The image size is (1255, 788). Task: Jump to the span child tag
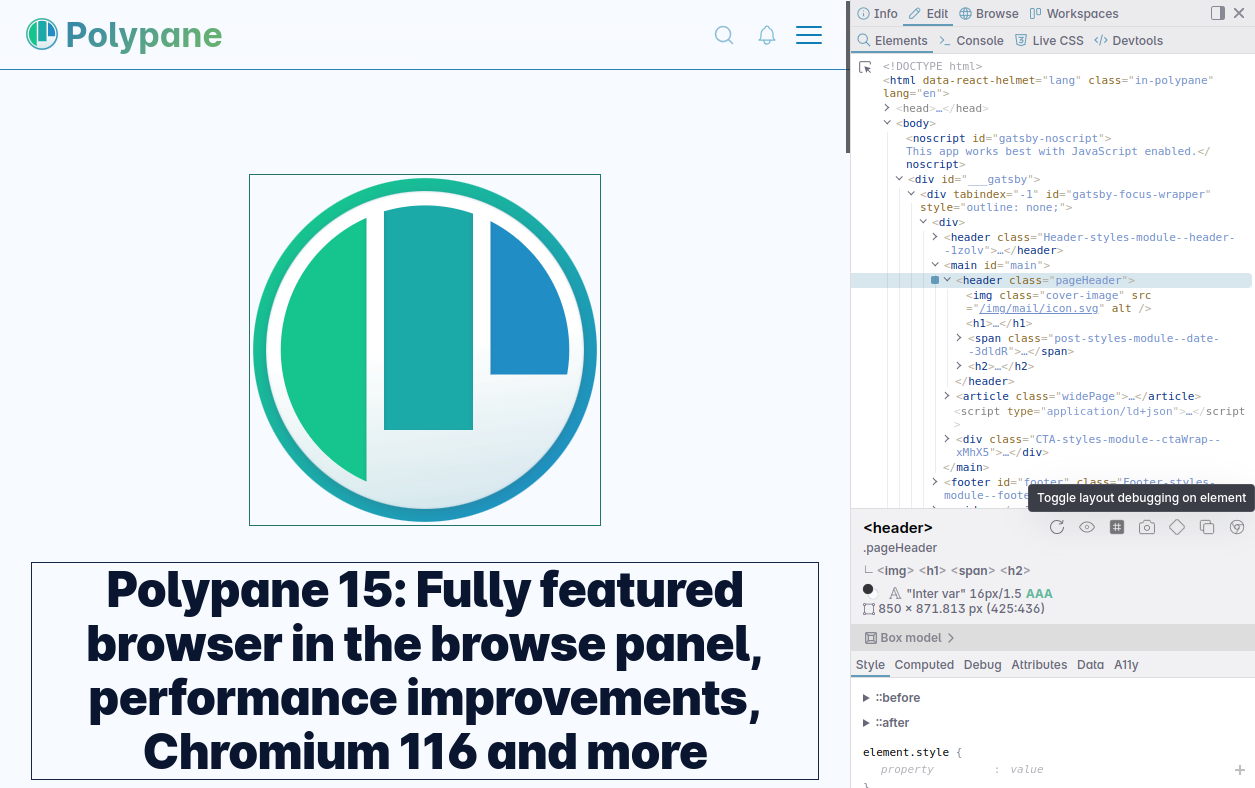tap(973, 570)
